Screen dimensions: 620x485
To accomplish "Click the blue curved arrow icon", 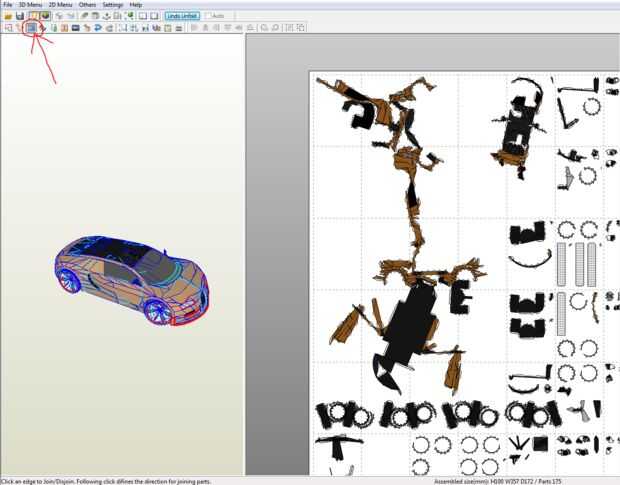I will pos(98,28).
